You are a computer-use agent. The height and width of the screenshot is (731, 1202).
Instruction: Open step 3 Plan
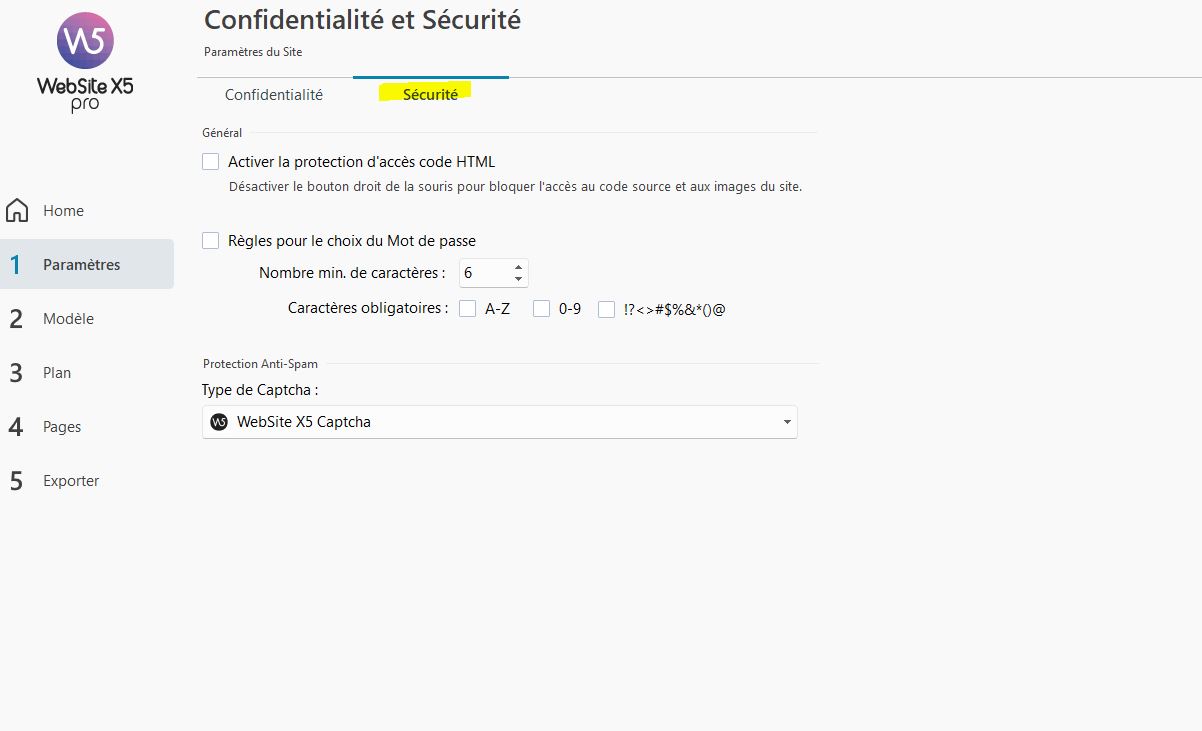point(57,373)
